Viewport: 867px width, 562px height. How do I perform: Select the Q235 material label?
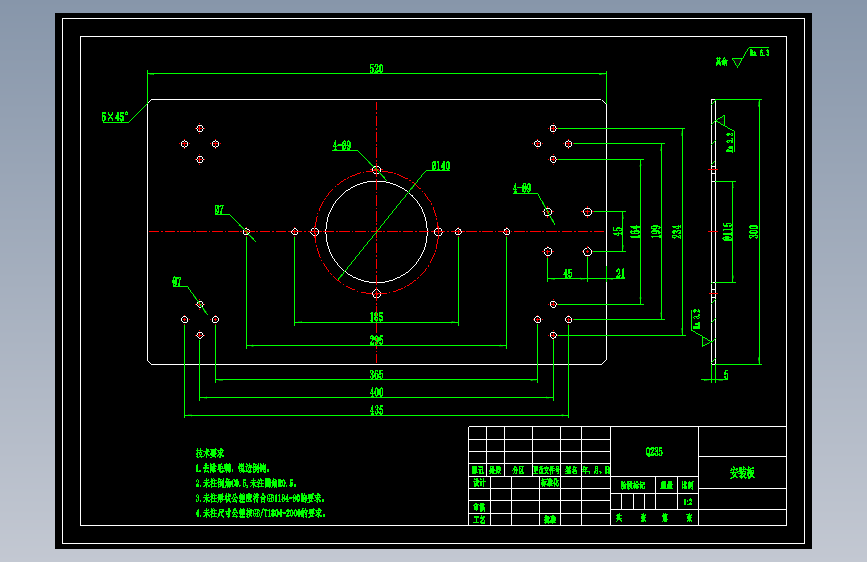pyautogui.click(x=654, y=452)
